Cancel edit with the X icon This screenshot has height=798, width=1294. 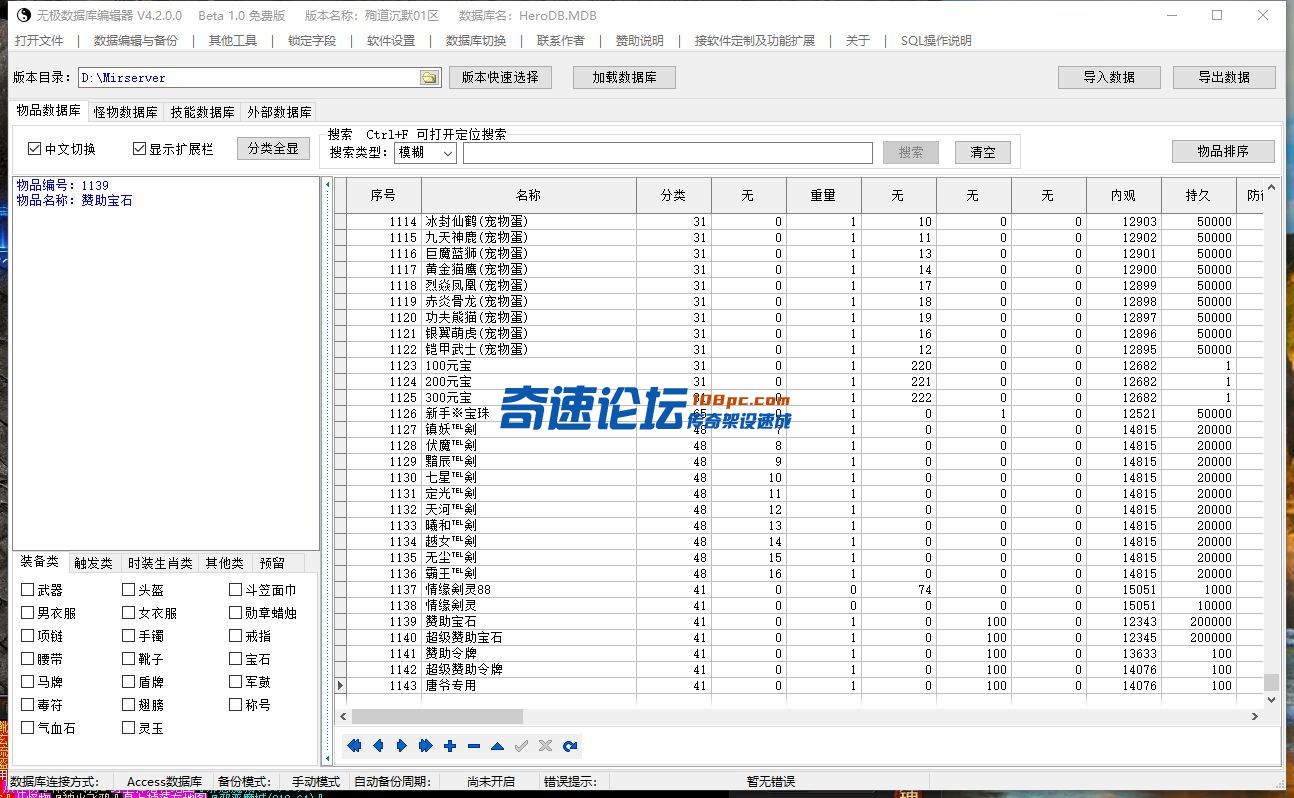click(x=545, y=746)
